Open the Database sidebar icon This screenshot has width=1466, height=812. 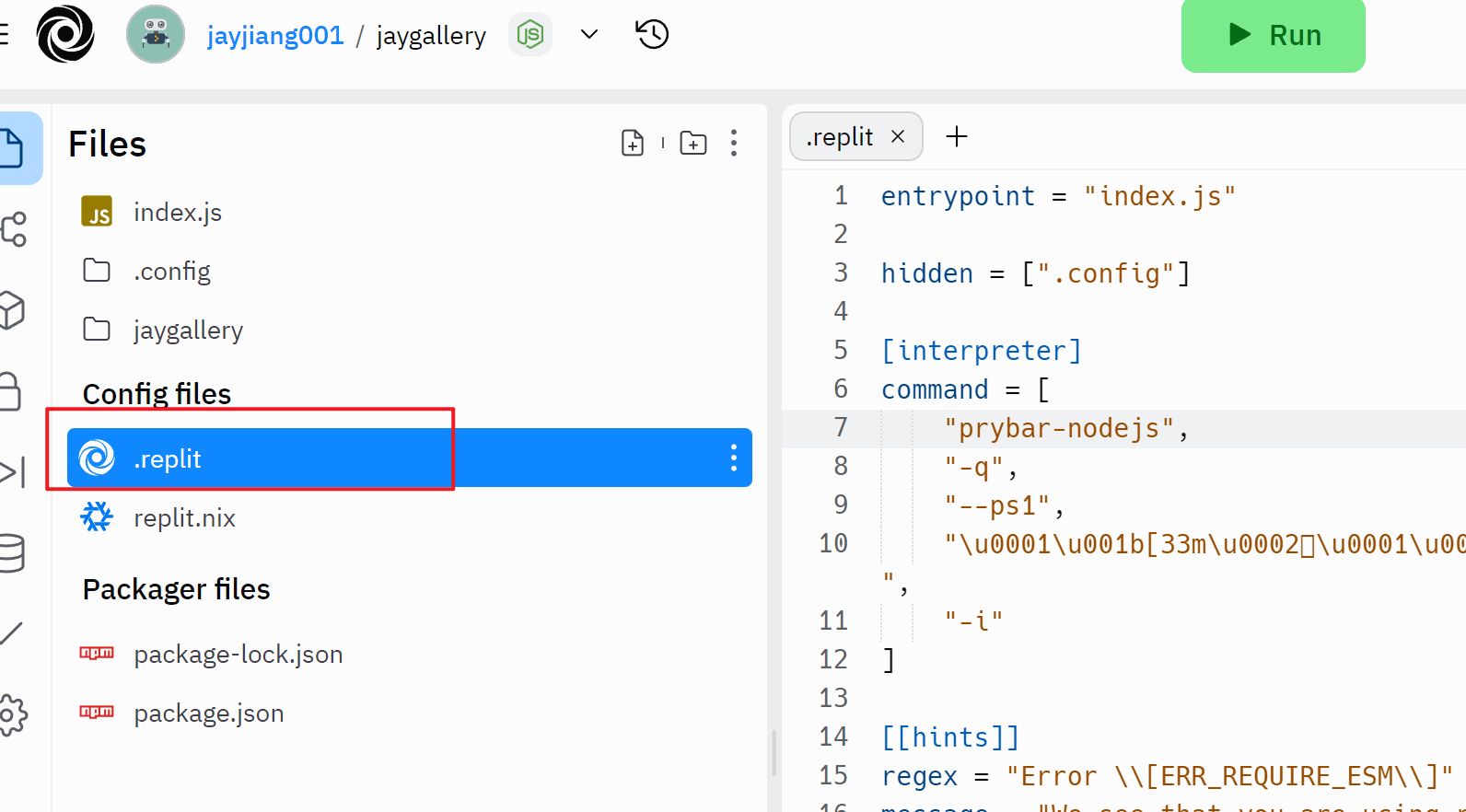tap(12, 553)
